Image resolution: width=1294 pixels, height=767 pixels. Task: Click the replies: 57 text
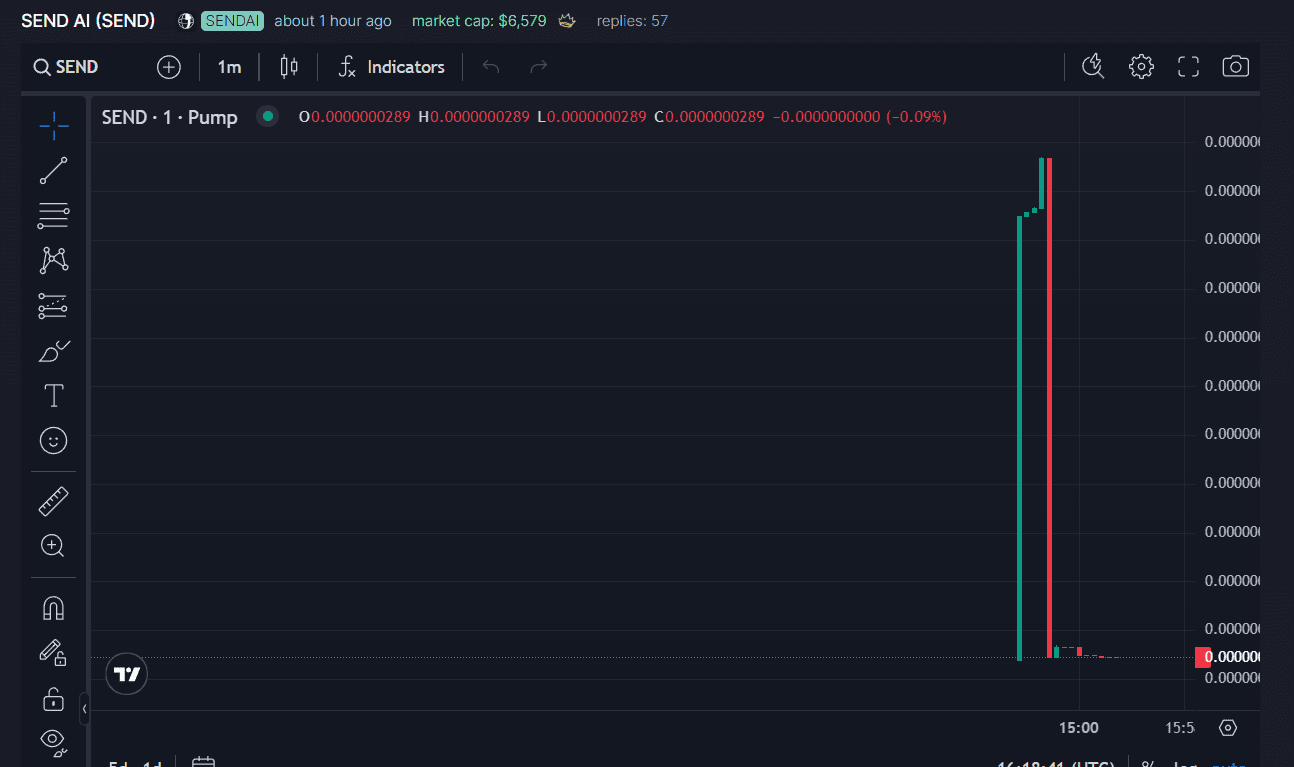632,21
